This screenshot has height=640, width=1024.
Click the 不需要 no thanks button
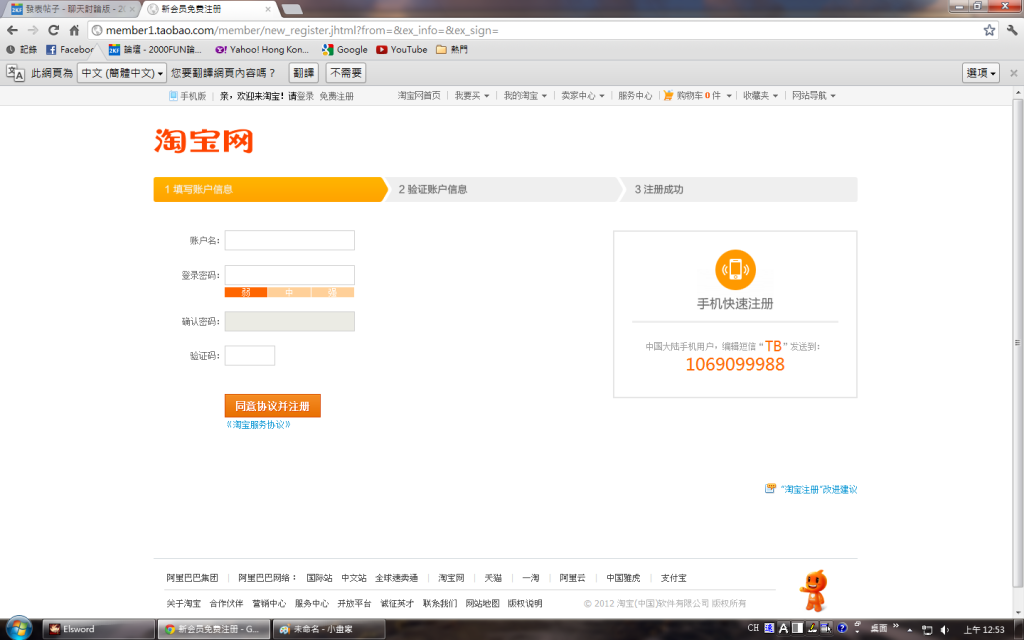(x=346, y=73)
